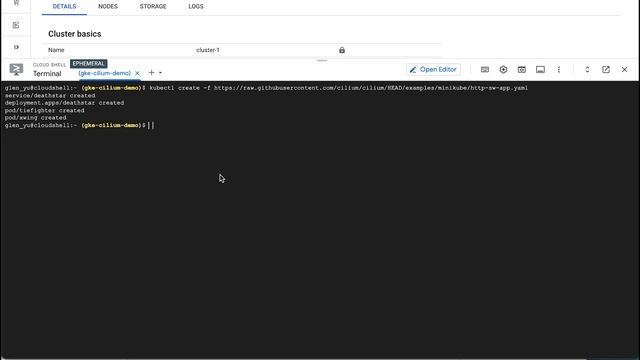Click the 'deployment.apps/deathstar created' line
The height and width of the screenshot is (360, 640).
click(64, 103)
